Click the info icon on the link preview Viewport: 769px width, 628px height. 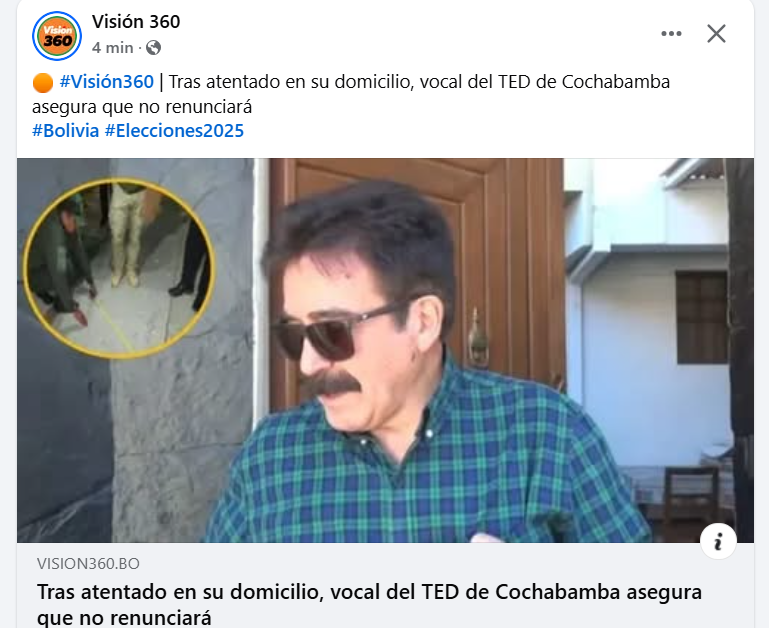(x=718, y=542)
